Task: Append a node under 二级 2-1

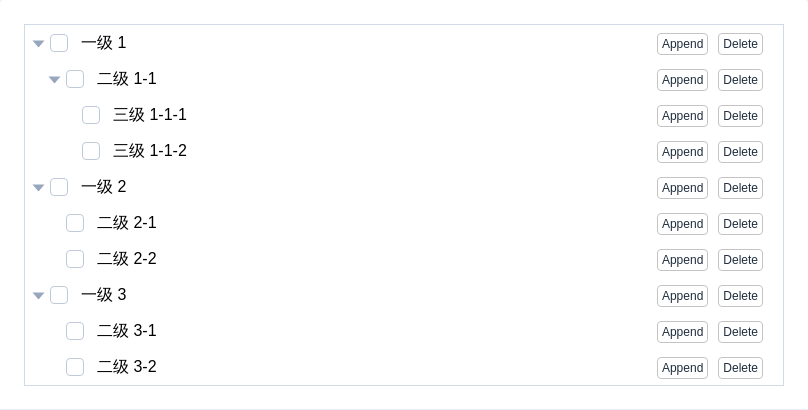Action: pyautogui.click(x=682, y=224)
